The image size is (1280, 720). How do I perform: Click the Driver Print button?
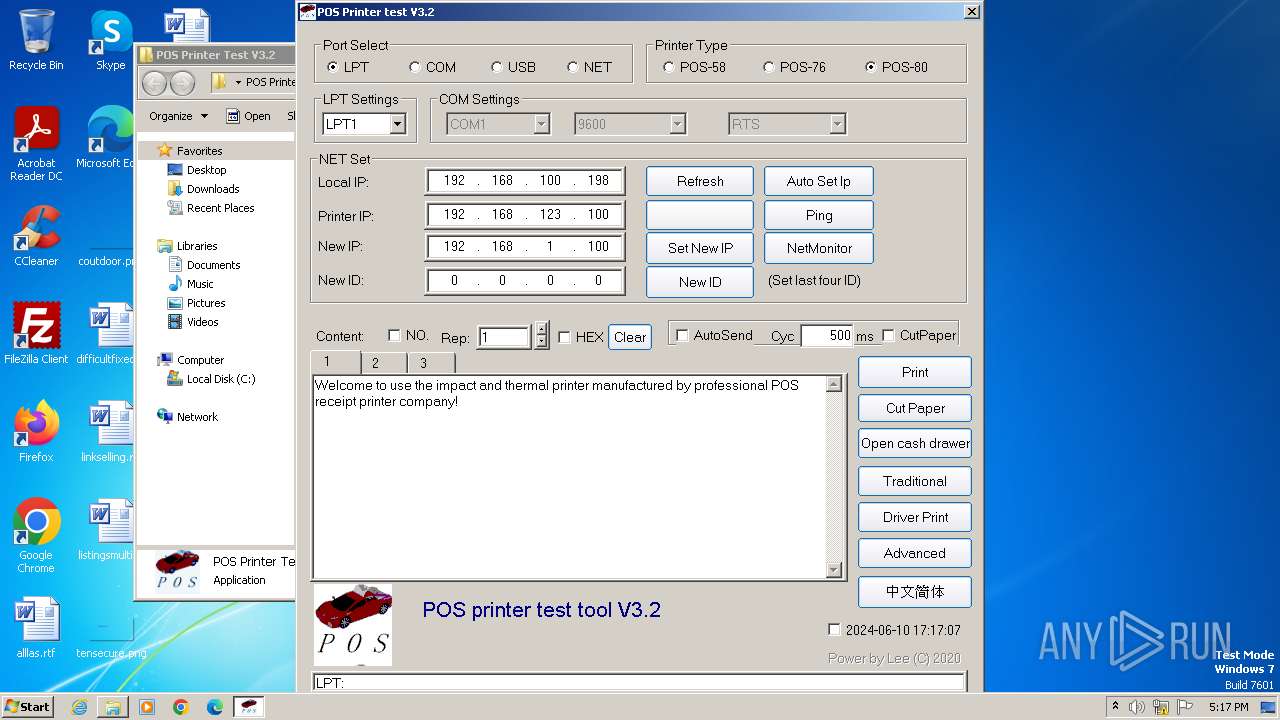(x=915, y=517)
